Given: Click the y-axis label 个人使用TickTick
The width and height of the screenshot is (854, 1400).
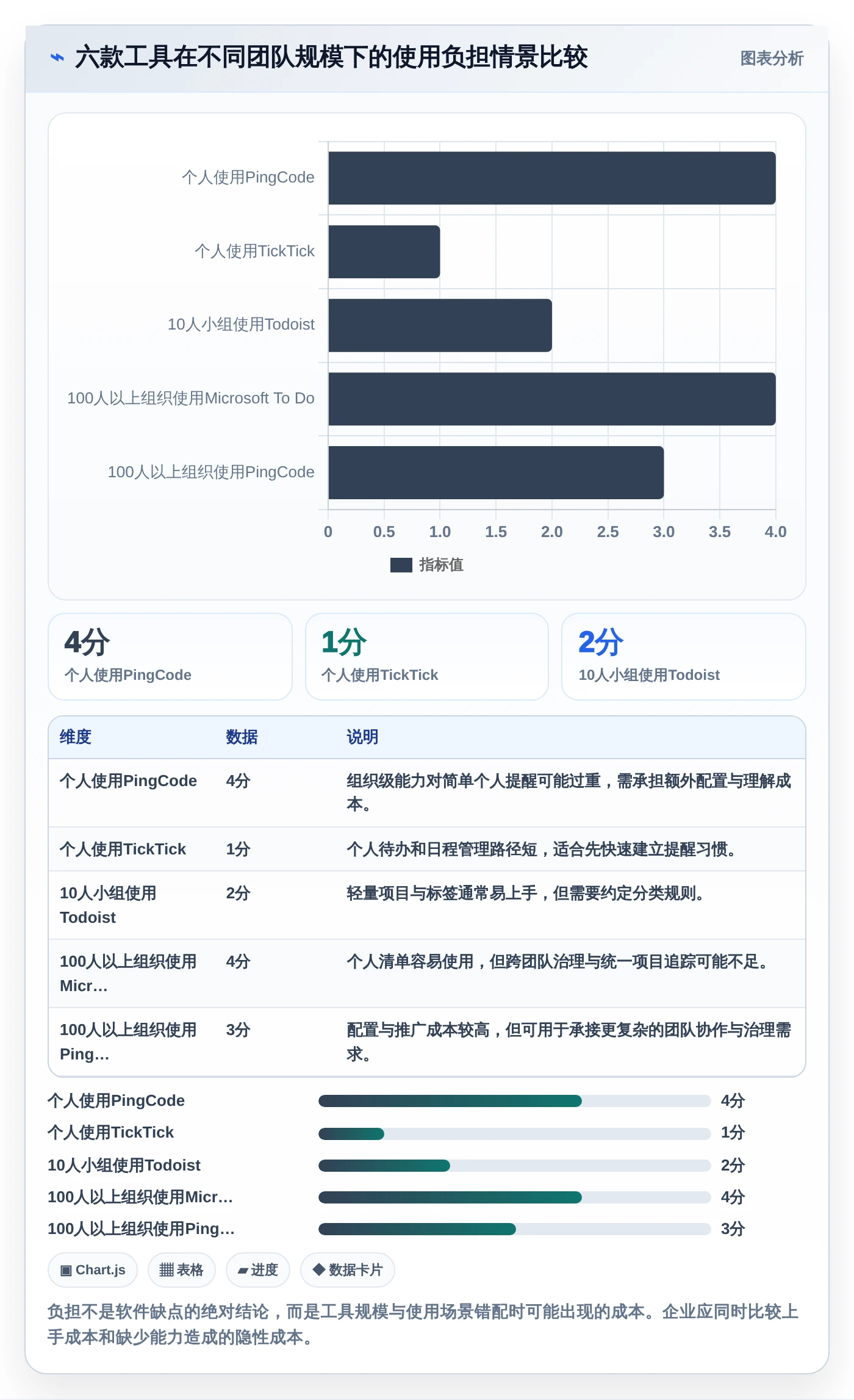Looking at the screenshot, I should [254, 251].
